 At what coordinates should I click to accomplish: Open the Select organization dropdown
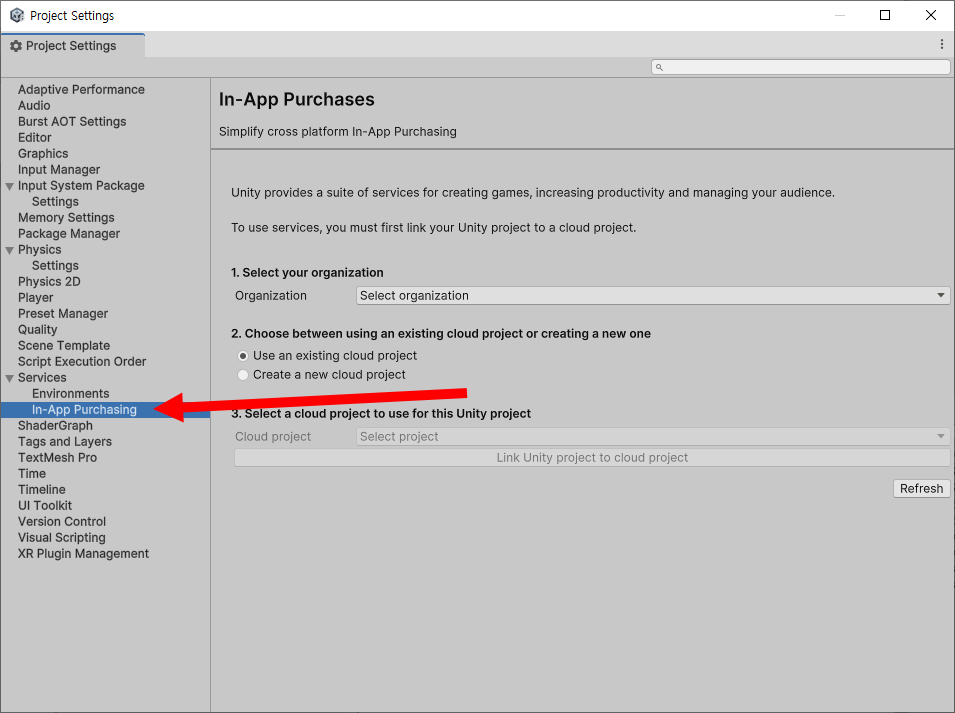pyautogui.click(x=652, y=295)
